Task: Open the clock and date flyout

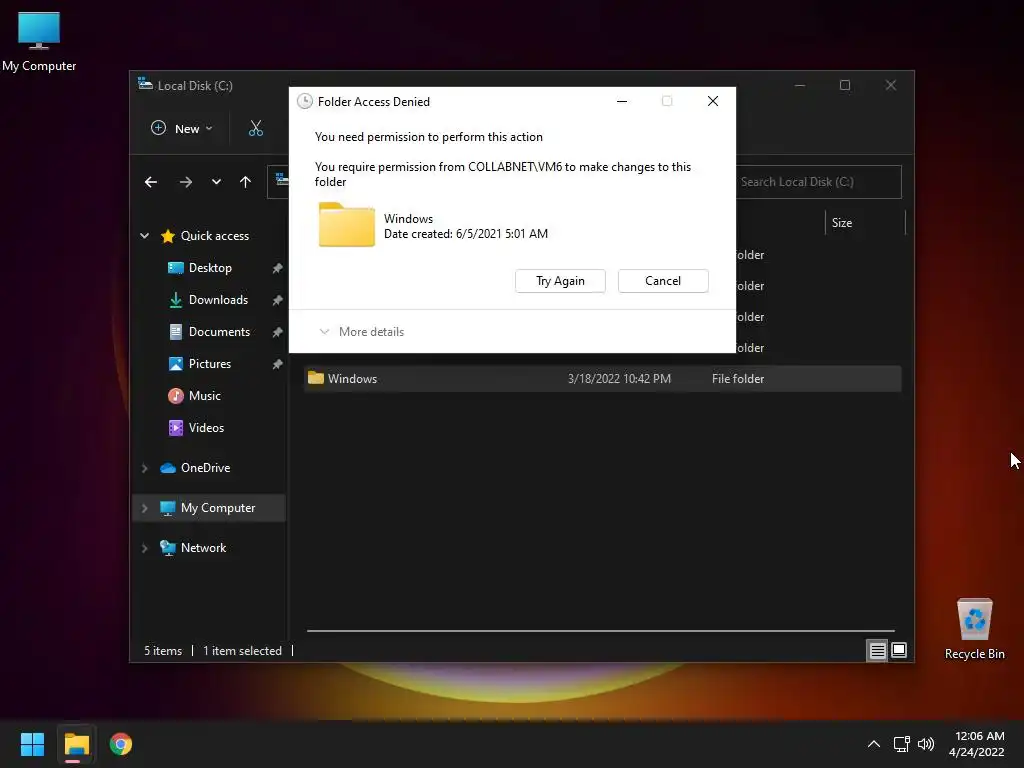Action: 977,744
